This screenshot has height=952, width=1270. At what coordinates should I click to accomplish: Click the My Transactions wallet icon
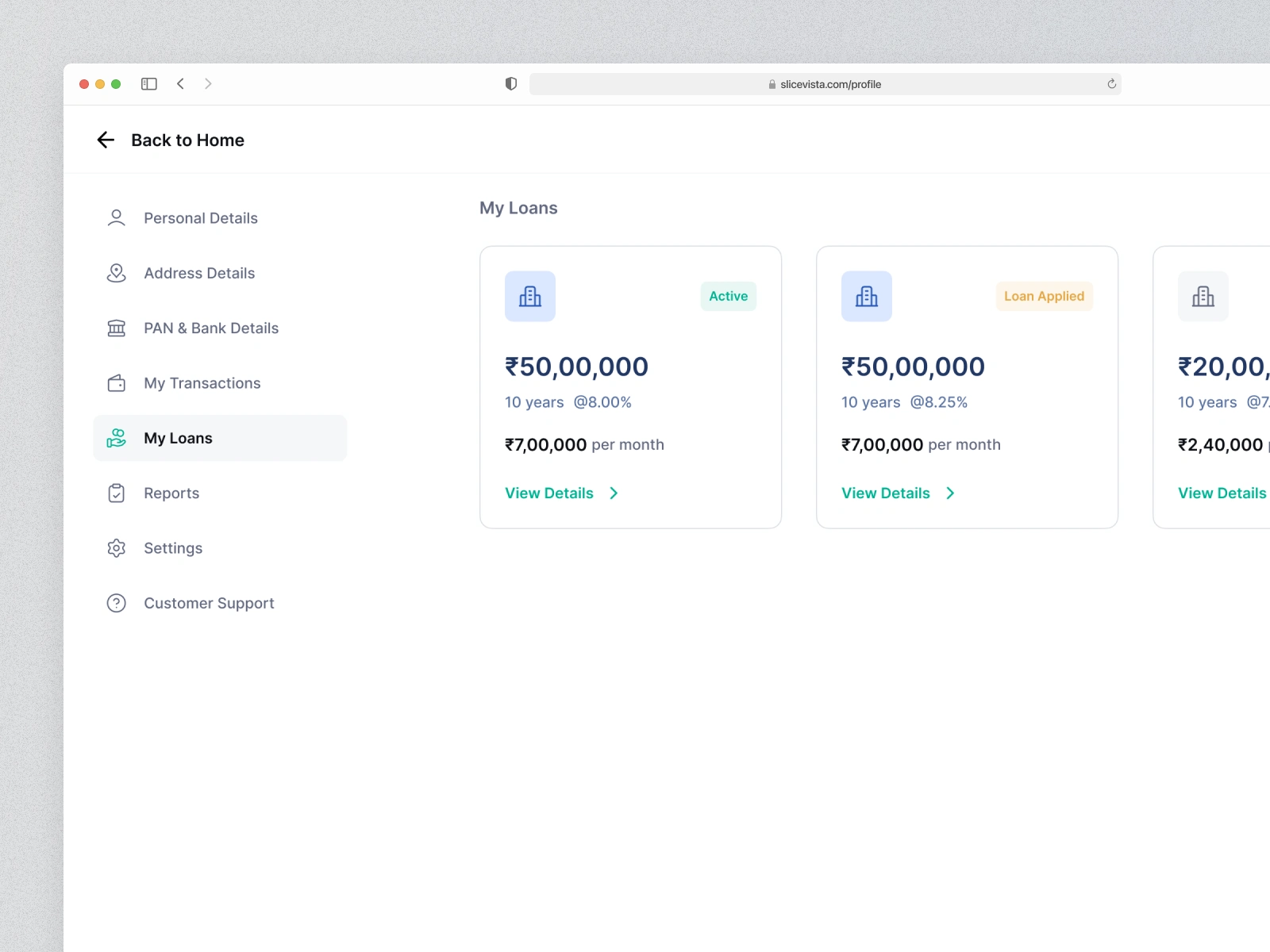pos(117,383)
